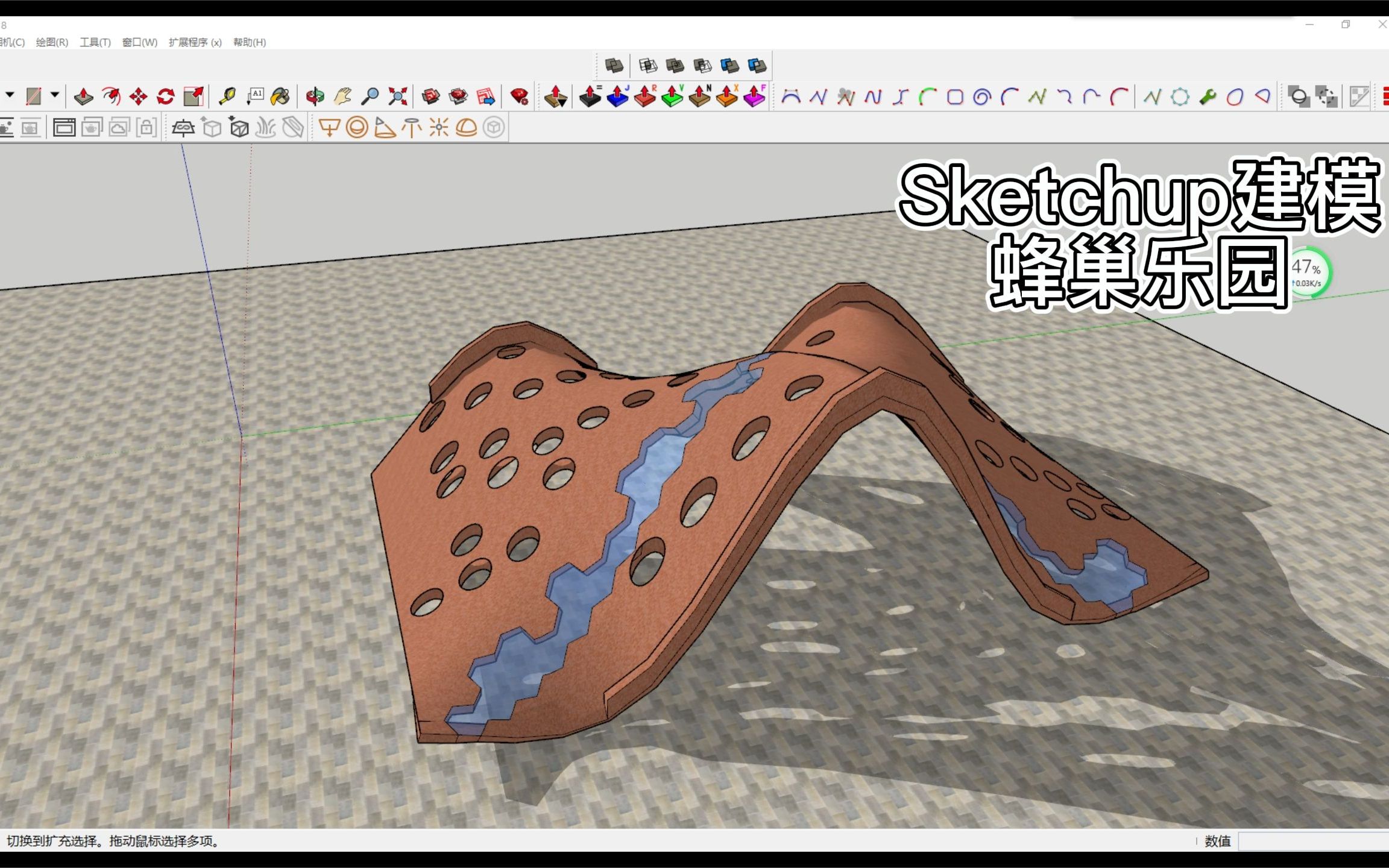Click the grayed lock image icon
This screenshot has height=868, width=1389.
(x=146, y=128)
